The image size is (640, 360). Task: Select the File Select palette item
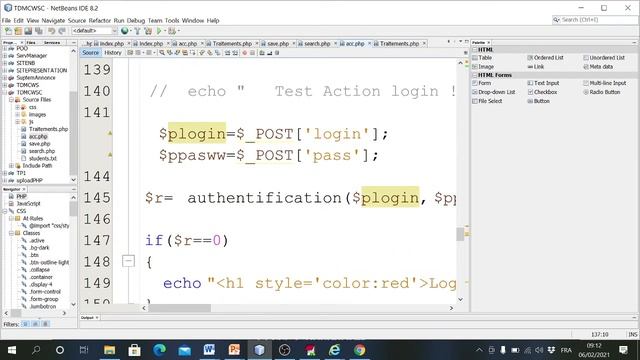tap(487, 101)
